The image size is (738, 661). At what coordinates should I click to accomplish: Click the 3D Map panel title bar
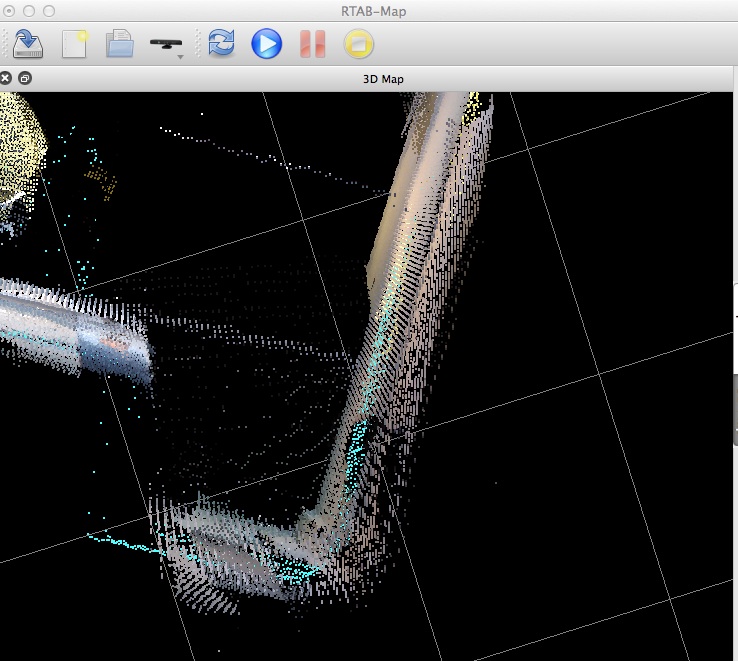click(382, 78)
